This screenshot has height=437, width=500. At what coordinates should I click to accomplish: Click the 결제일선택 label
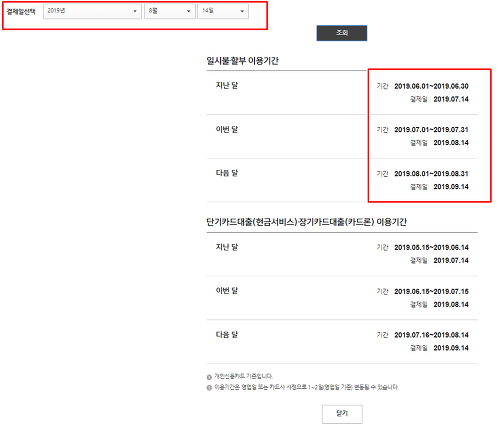click(21, 12)
